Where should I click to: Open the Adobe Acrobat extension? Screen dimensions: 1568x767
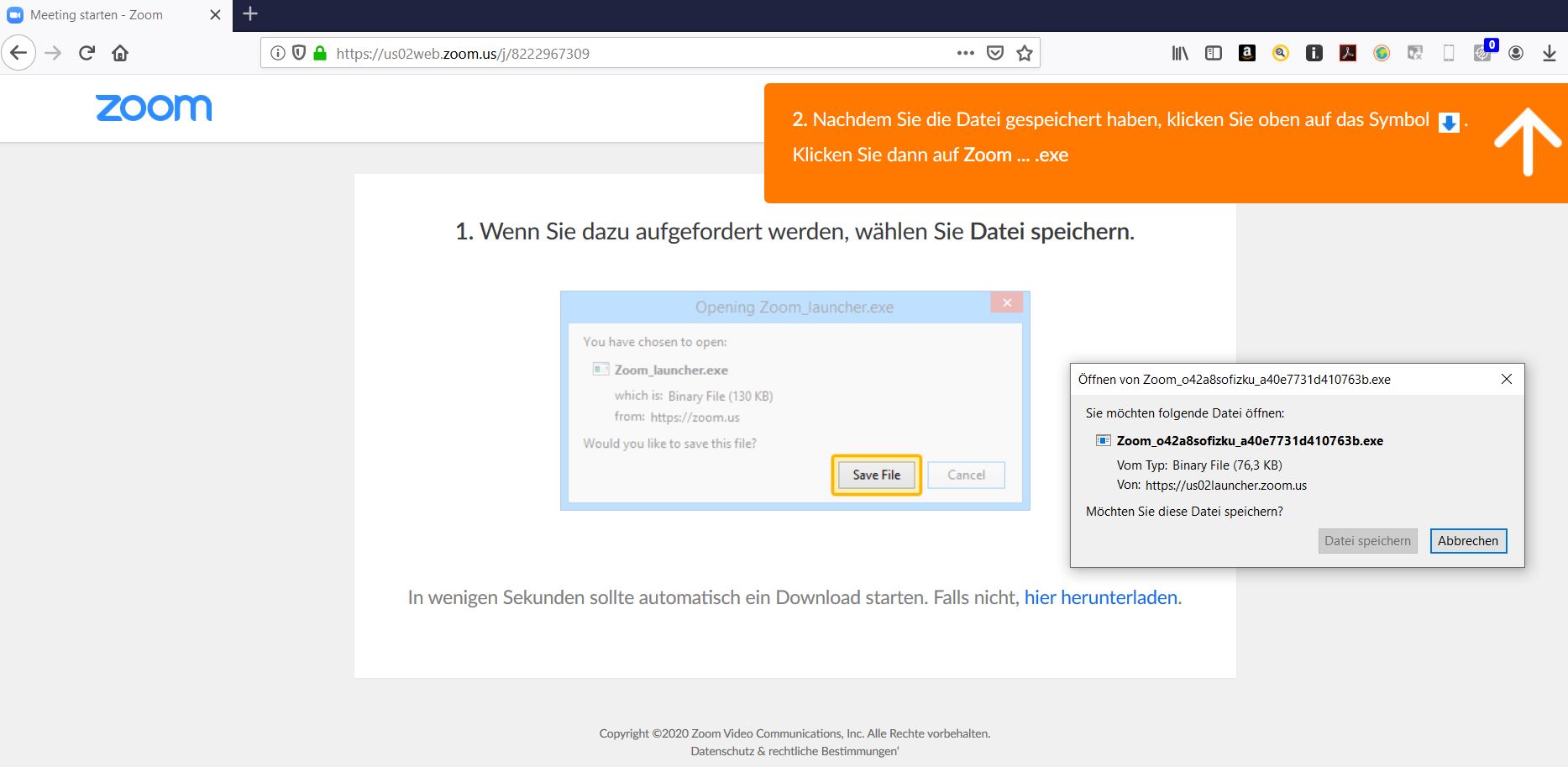[1348, 53]
